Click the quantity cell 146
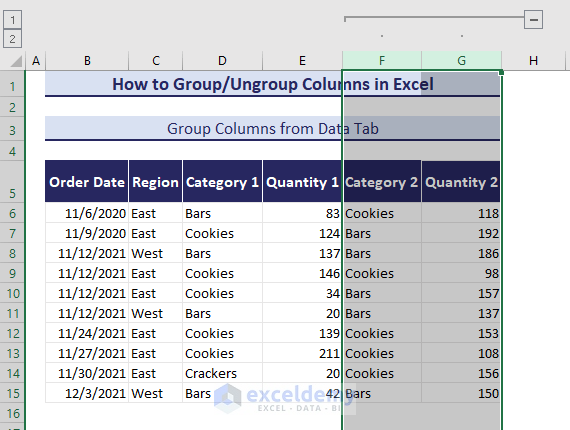The image size is (570, 430). [x=302, y=273]
